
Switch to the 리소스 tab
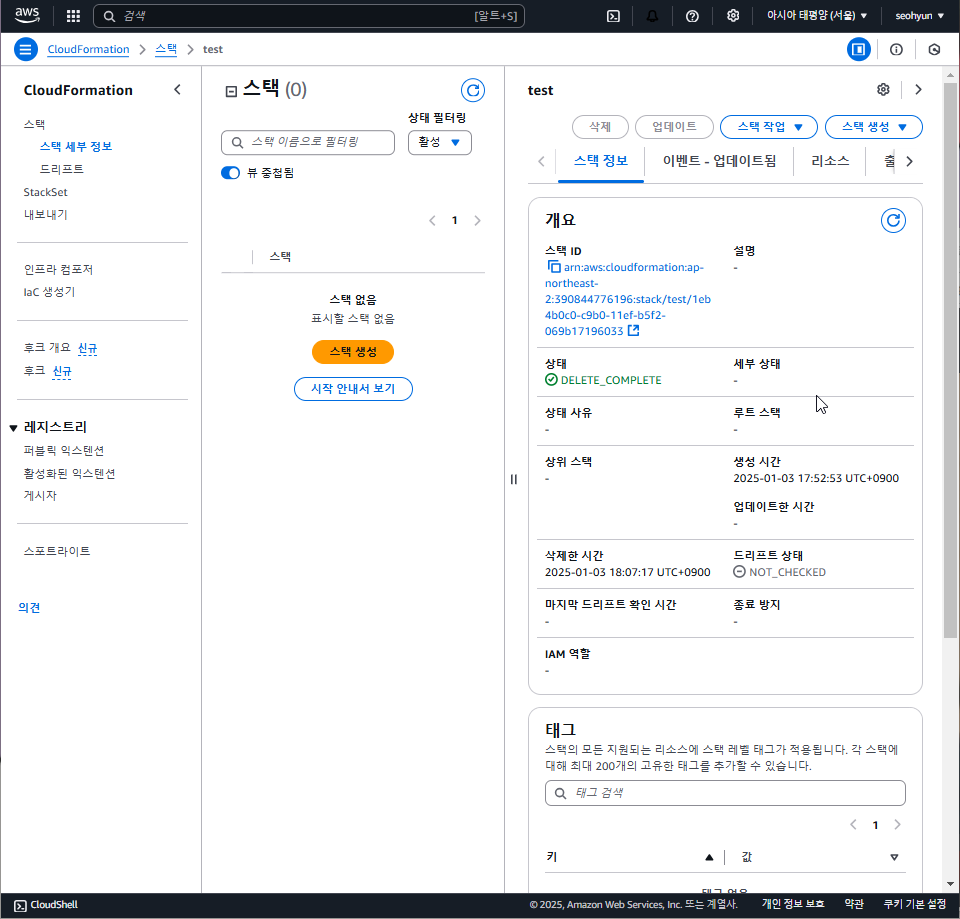830,161
